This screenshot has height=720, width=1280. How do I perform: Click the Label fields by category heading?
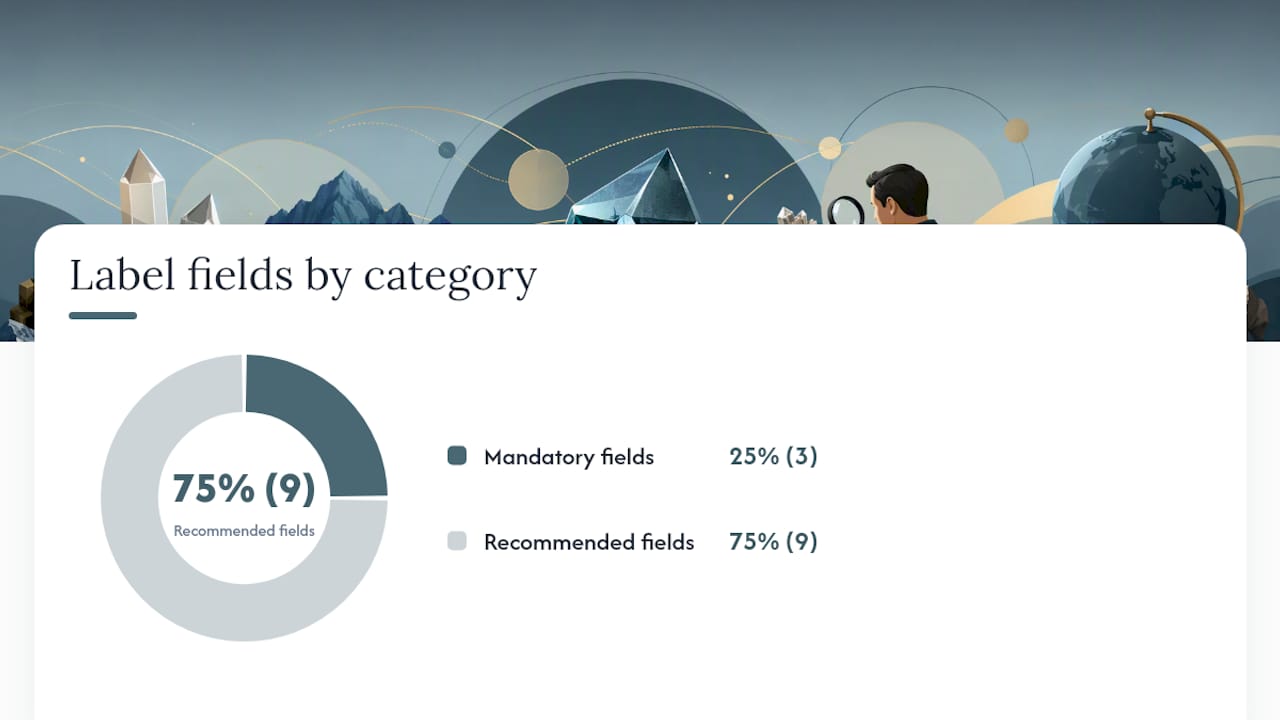303,275
